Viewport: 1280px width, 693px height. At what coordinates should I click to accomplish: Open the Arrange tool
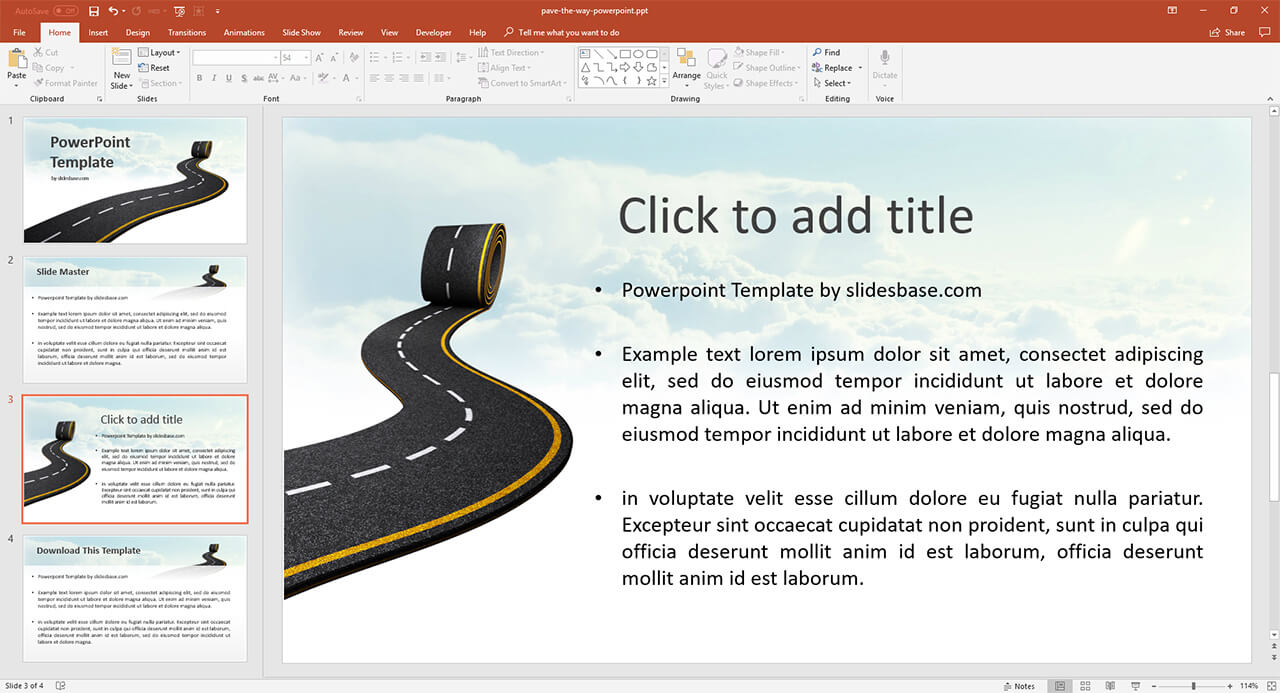(686, 62)
